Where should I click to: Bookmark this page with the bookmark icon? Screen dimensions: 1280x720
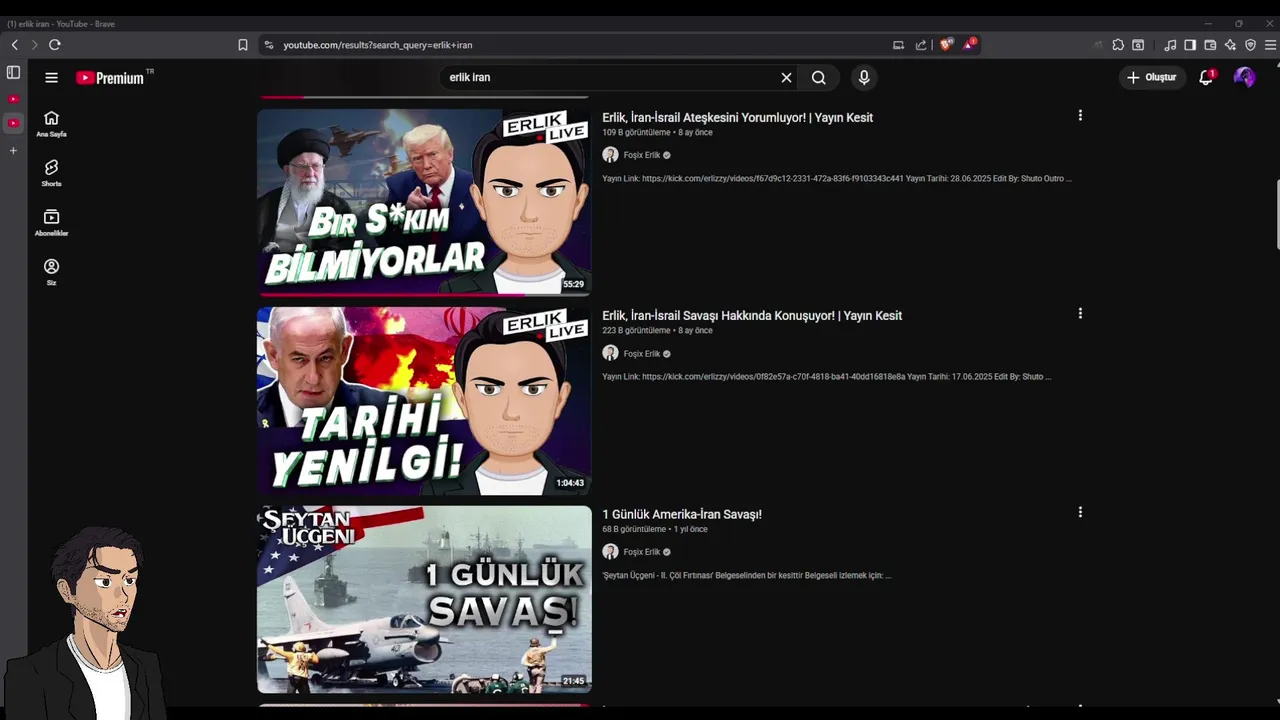coord(242,45)
